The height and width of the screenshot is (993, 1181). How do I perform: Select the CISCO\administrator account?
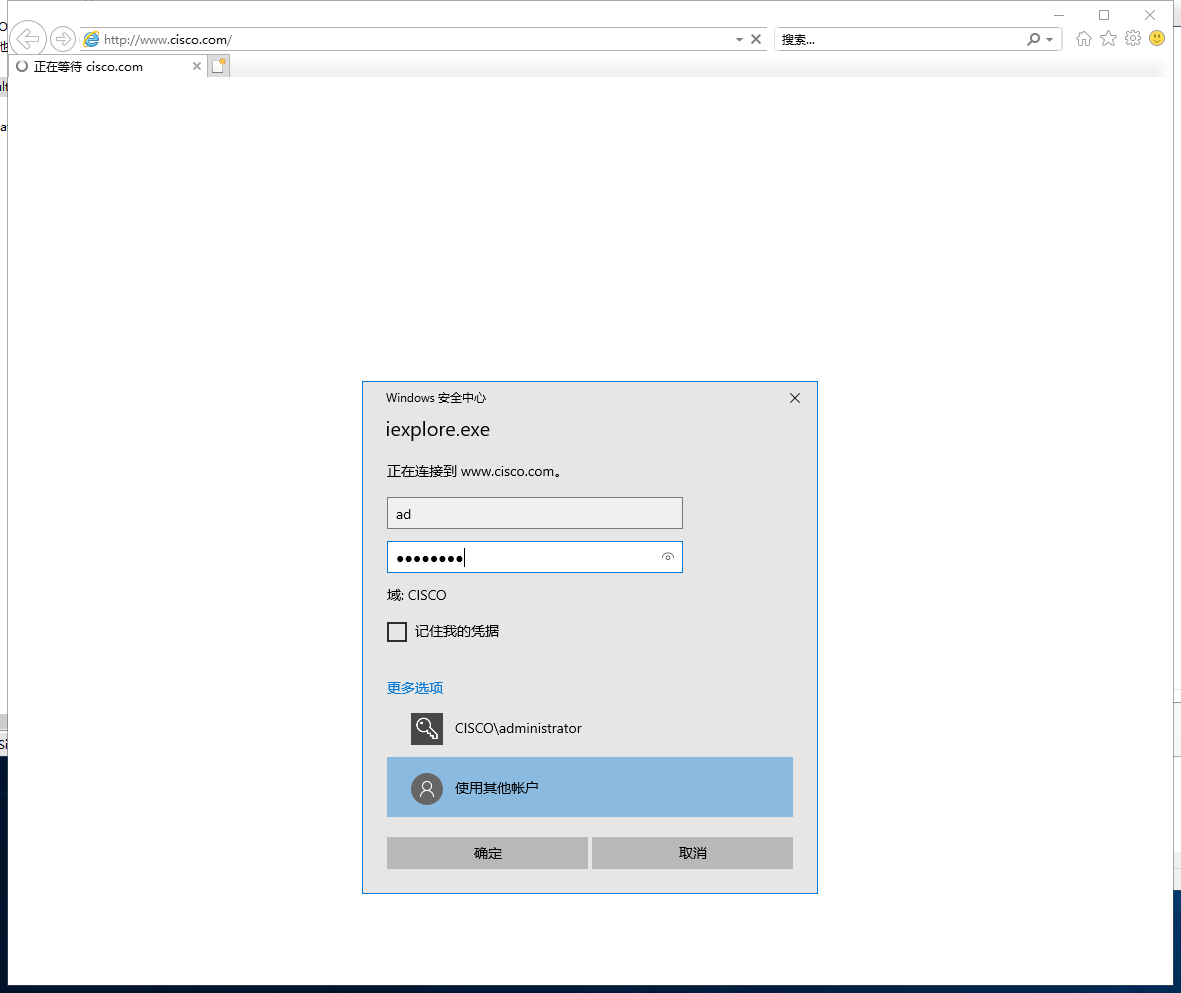pos(590,729)
